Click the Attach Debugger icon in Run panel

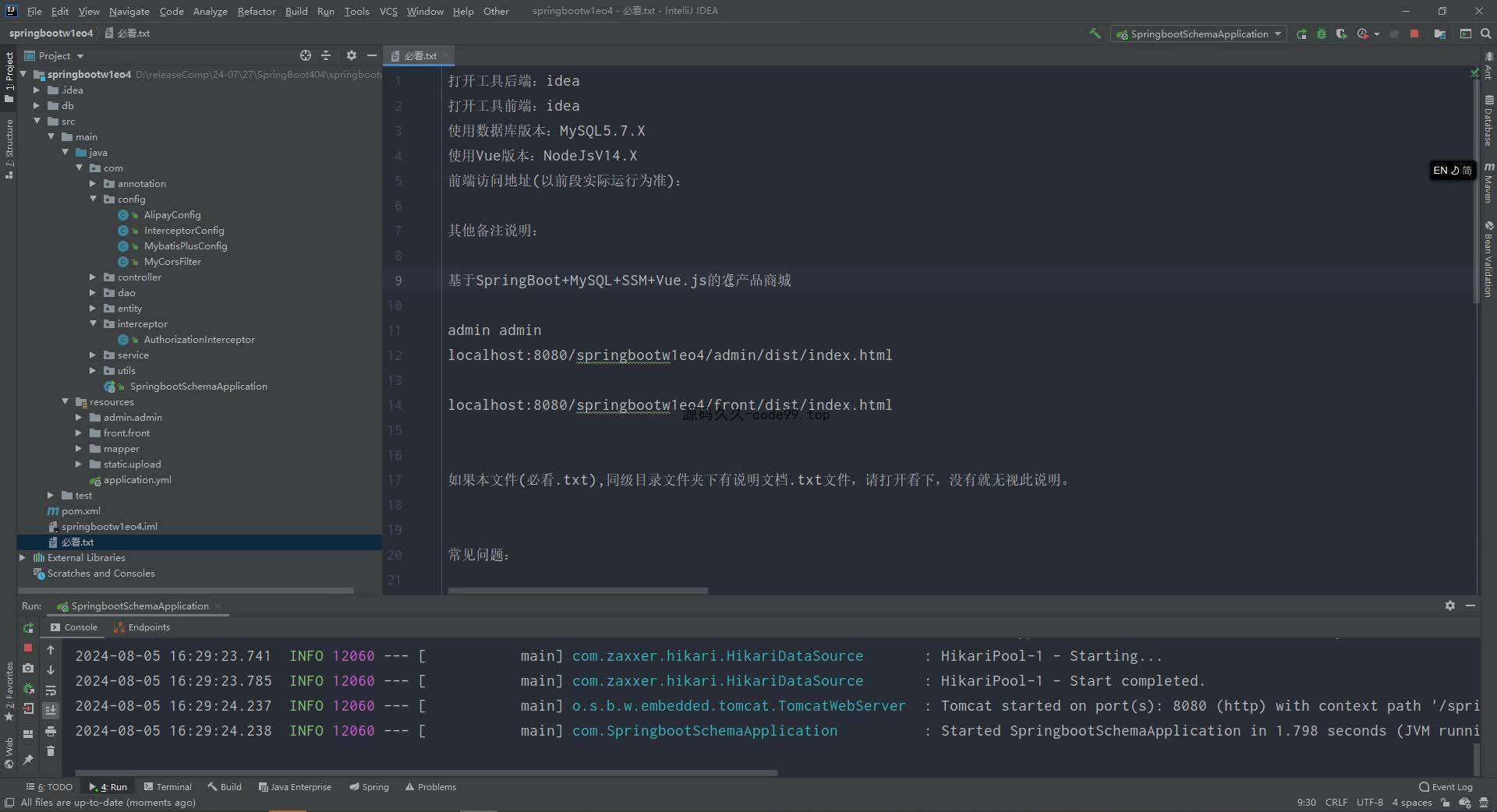click(x=28, y=688)
